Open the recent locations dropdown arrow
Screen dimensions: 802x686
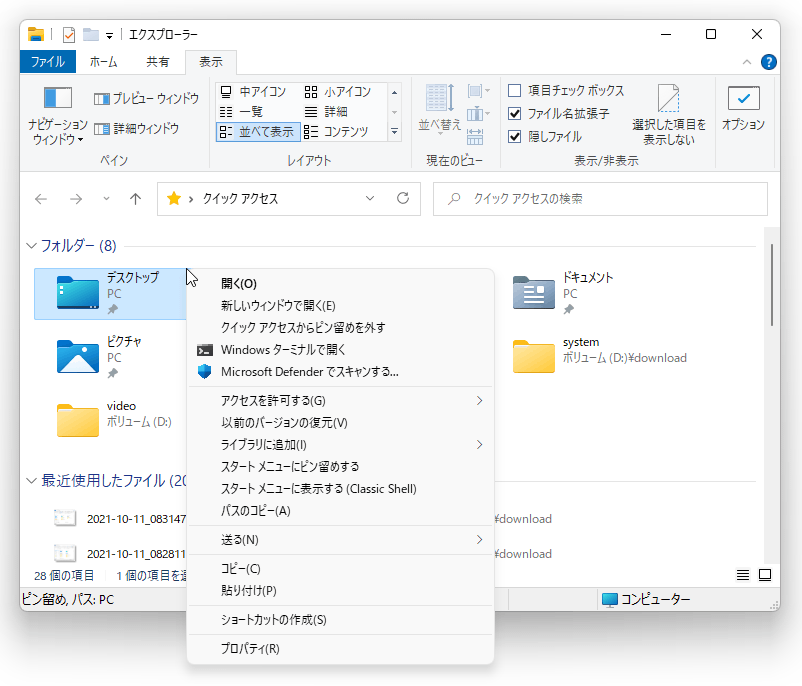coord(106,199)
